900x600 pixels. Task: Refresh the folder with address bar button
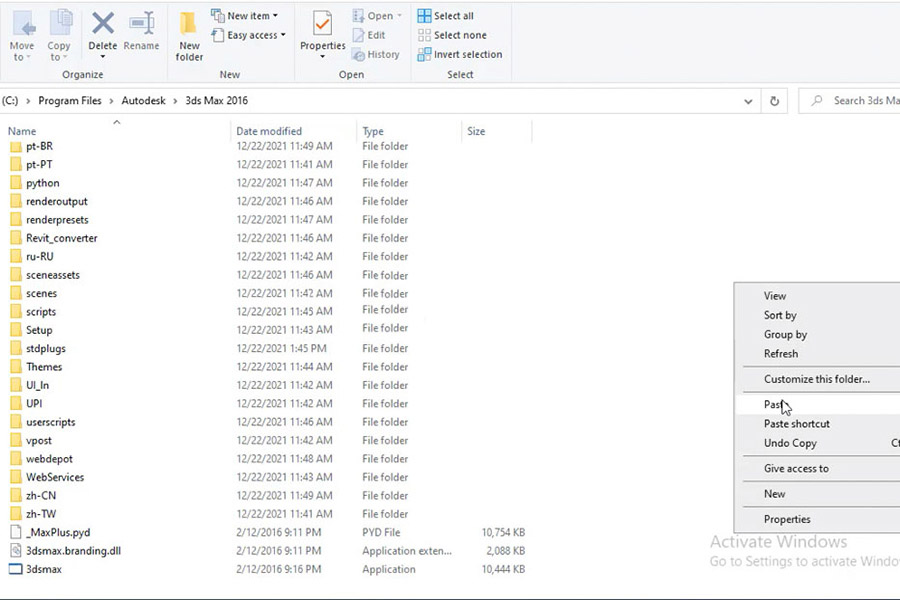(x=774, y=101)
